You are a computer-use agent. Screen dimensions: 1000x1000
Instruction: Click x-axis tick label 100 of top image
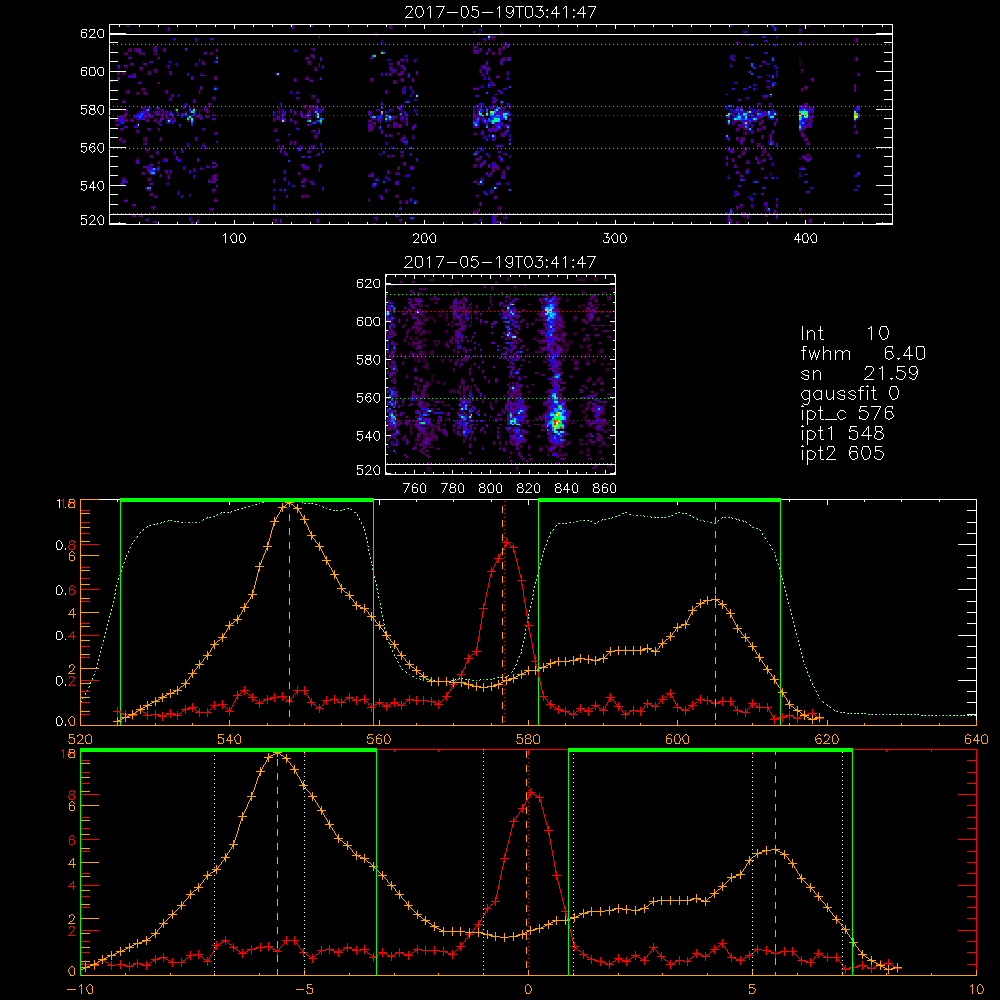pos(234,239)
